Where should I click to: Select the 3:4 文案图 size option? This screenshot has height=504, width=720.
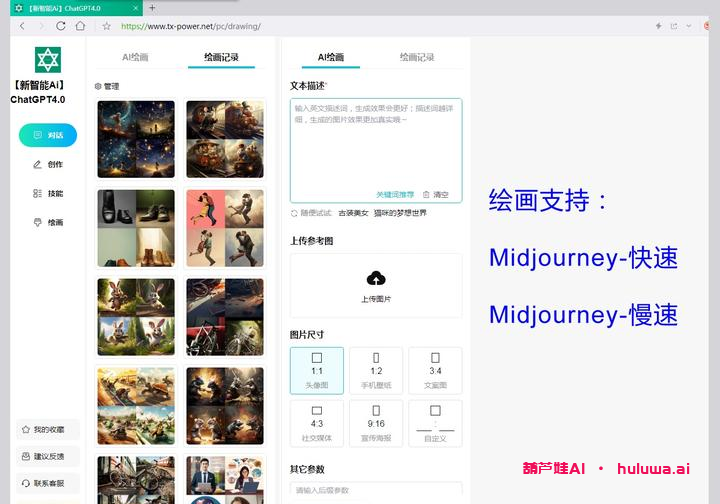click(x=435, y=371)
